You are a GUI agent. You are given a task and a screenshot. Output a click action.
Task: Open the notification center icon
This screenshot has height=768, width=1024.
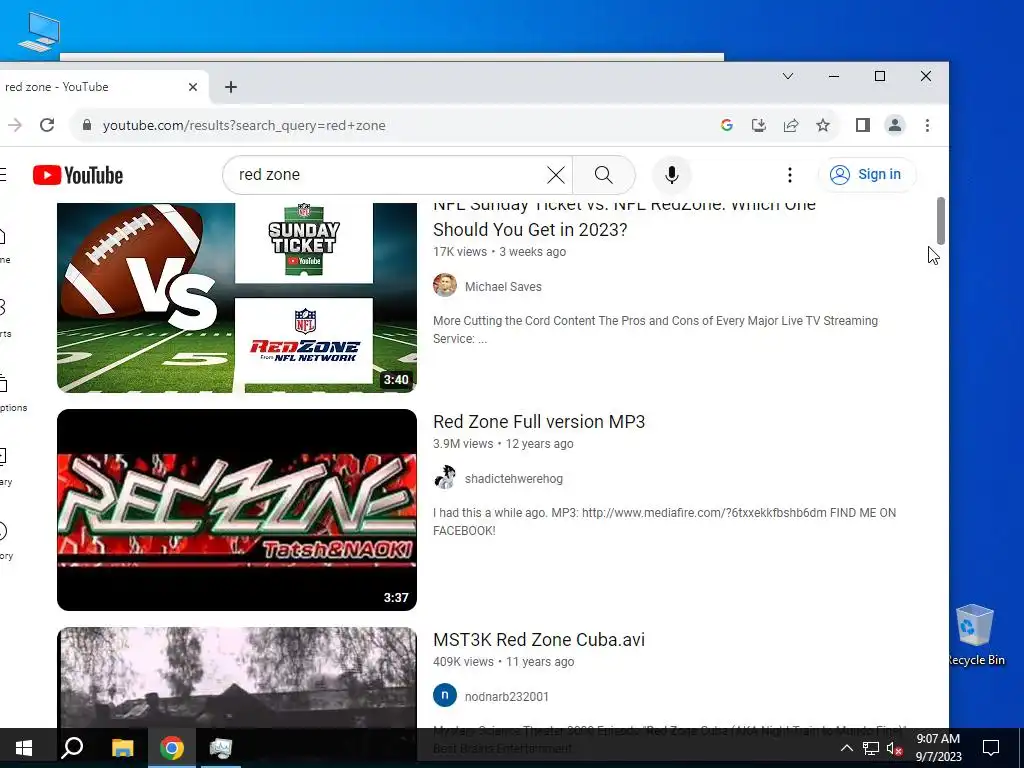coord(991,748)
